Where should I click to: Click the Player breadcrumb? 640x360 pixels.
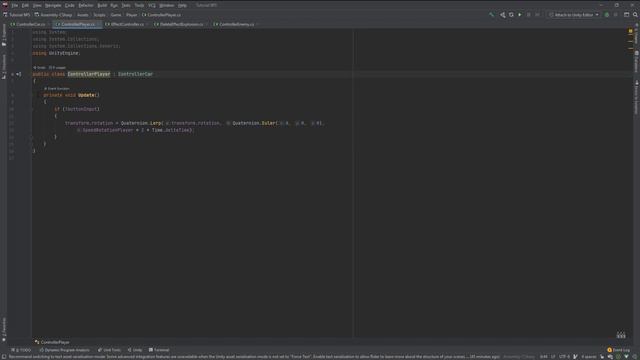click(131, 15)
